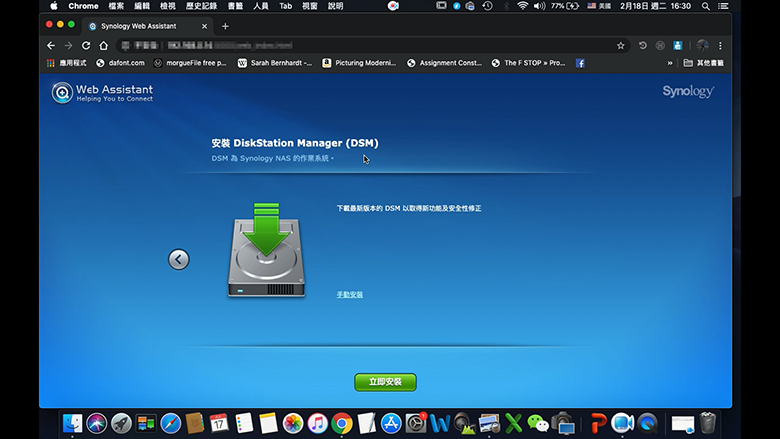Click the Synology brand logo
This screenshot has width=780, height=439.
(688, 91)
